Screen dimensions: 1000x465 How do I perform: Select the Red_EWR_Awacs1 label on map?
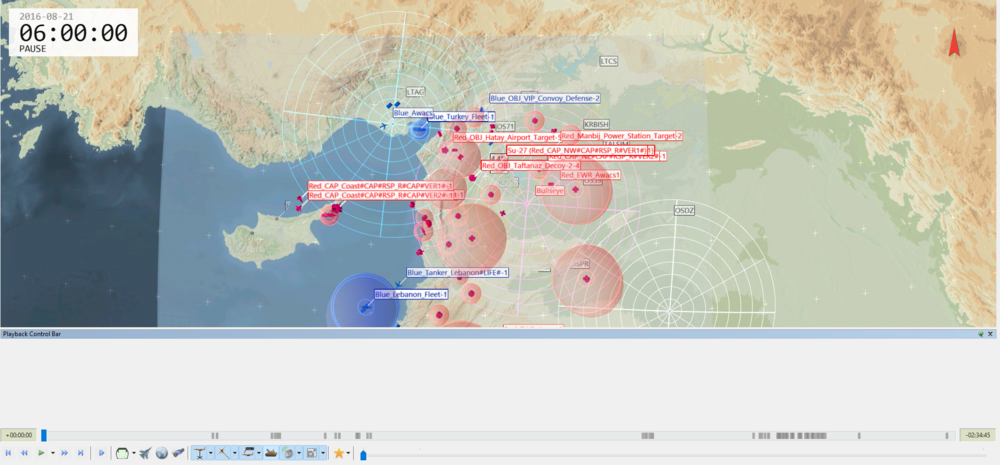coord(591,175)
